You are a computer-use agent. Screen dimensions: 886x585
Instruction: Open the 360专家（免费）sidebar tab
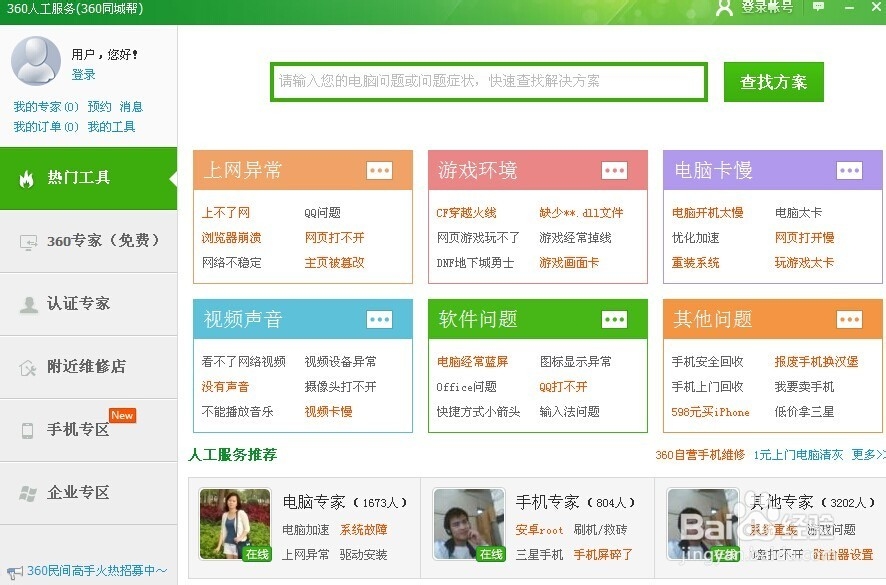tap(89, 241)
